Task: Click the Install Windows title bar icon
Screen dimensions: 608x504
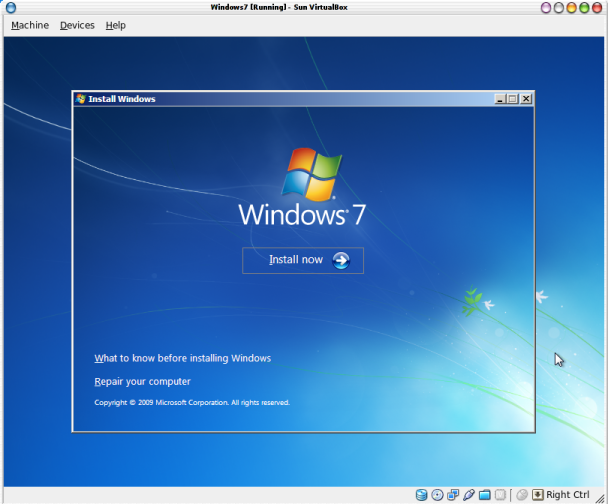Action: click(81, 99)
